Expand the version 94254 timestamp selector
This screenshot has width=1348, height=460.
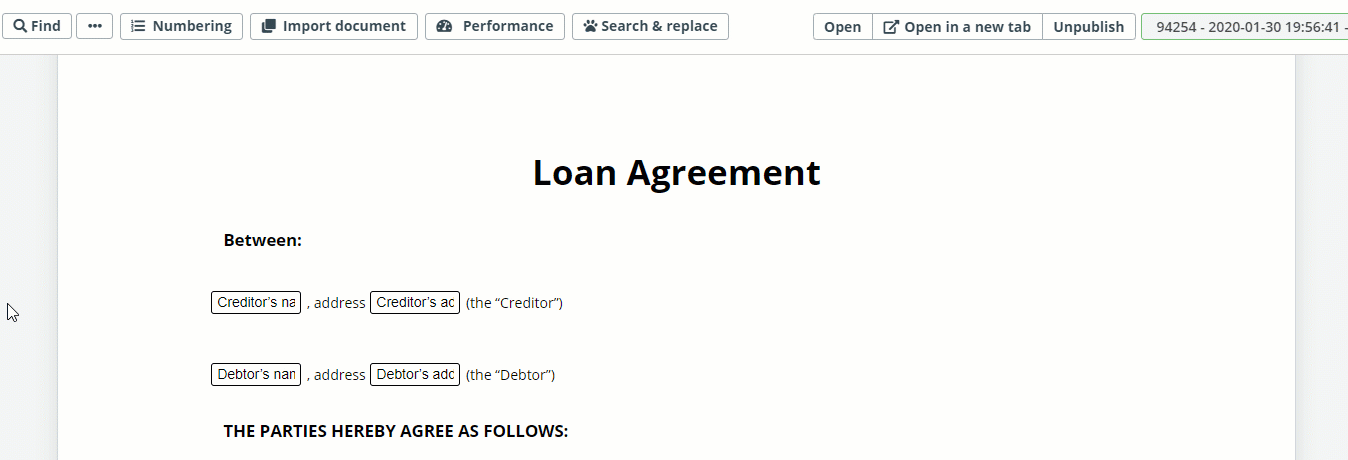point(1245,27)
